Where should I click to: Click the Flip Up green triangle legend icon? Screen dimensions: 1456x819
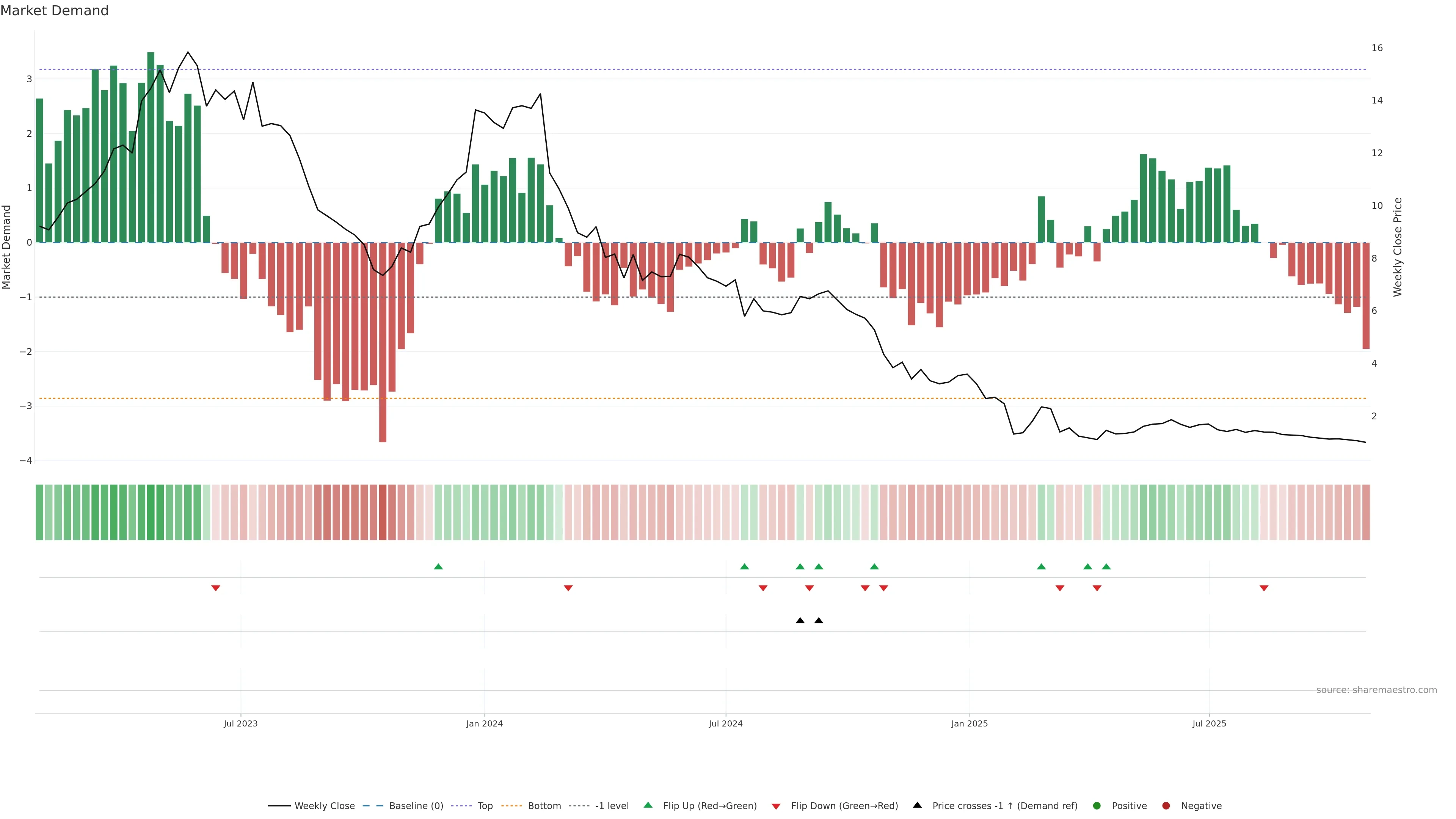coord(648,805)
